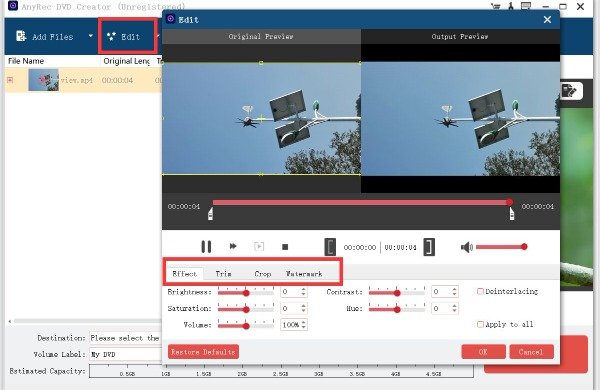Click the next frame step button

tap(259, 246)
